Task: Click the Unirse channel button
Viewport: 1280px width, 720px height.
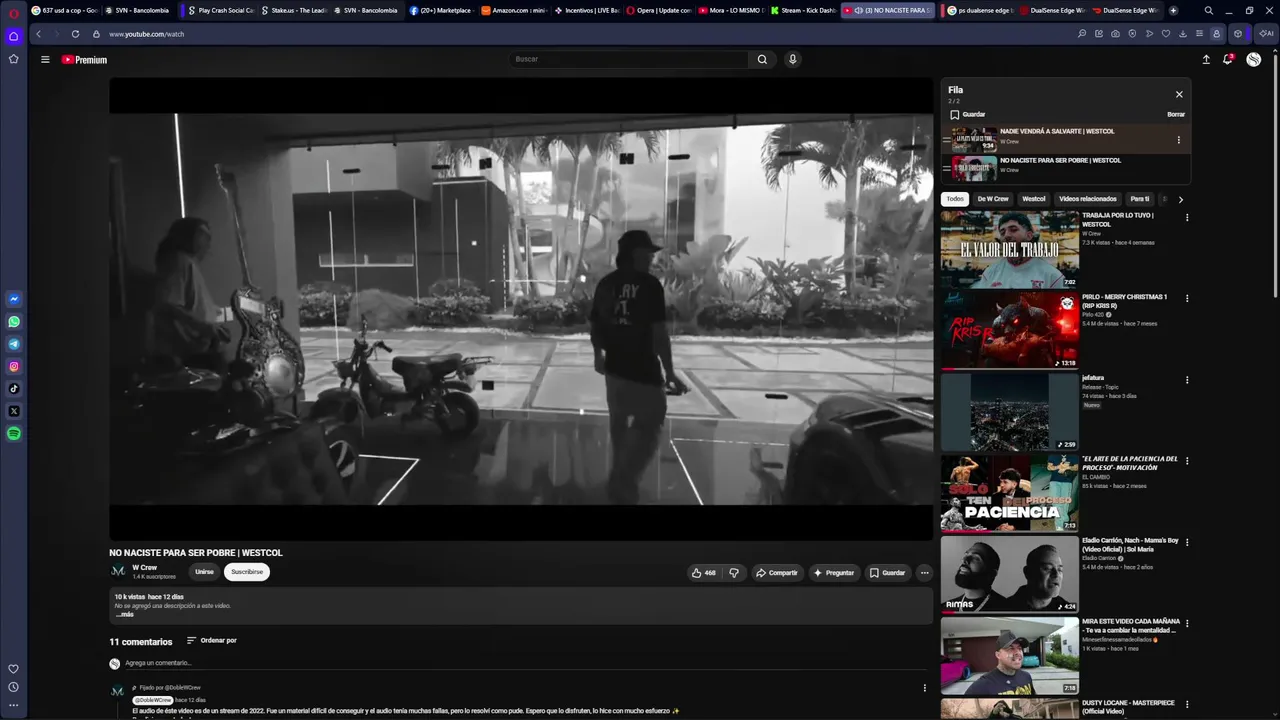Action: tap(204, 572)
